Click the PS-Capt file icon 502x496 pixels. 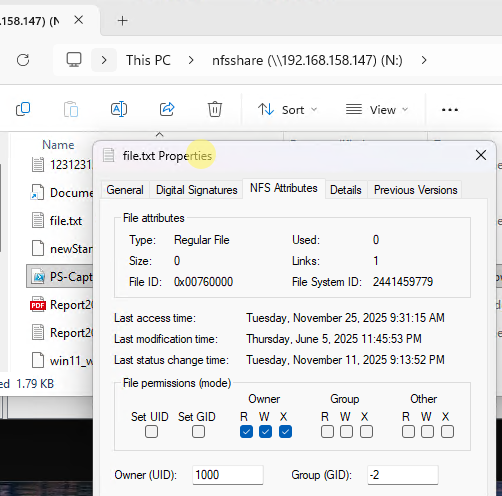point(38,276)
